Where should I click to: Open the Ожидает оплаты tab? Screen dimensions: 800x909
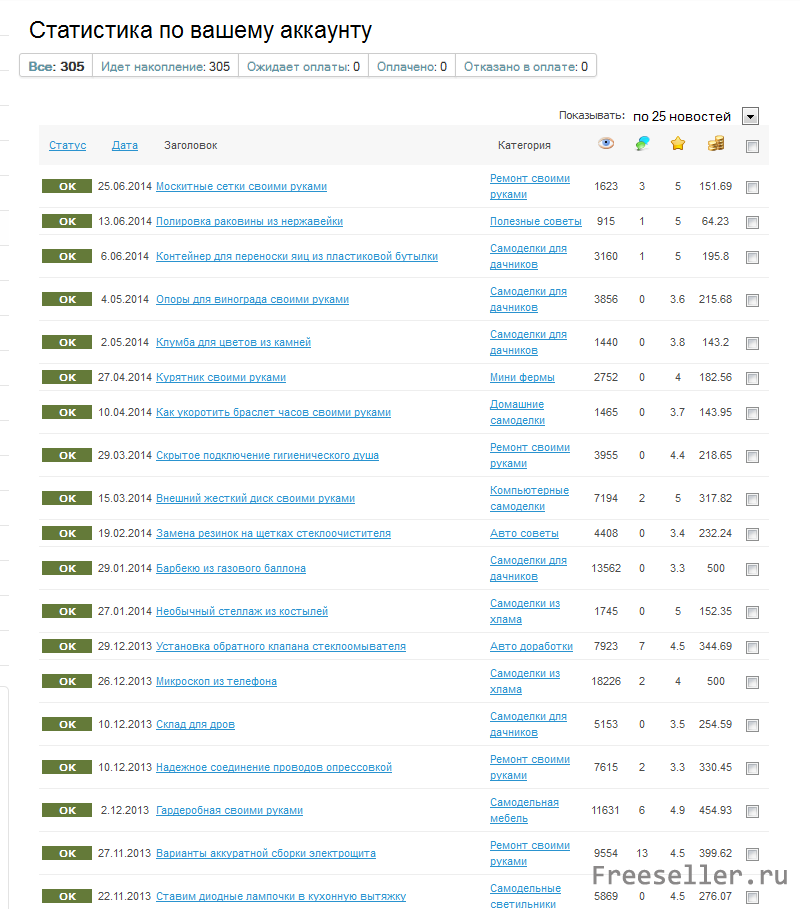pos(303,66)
